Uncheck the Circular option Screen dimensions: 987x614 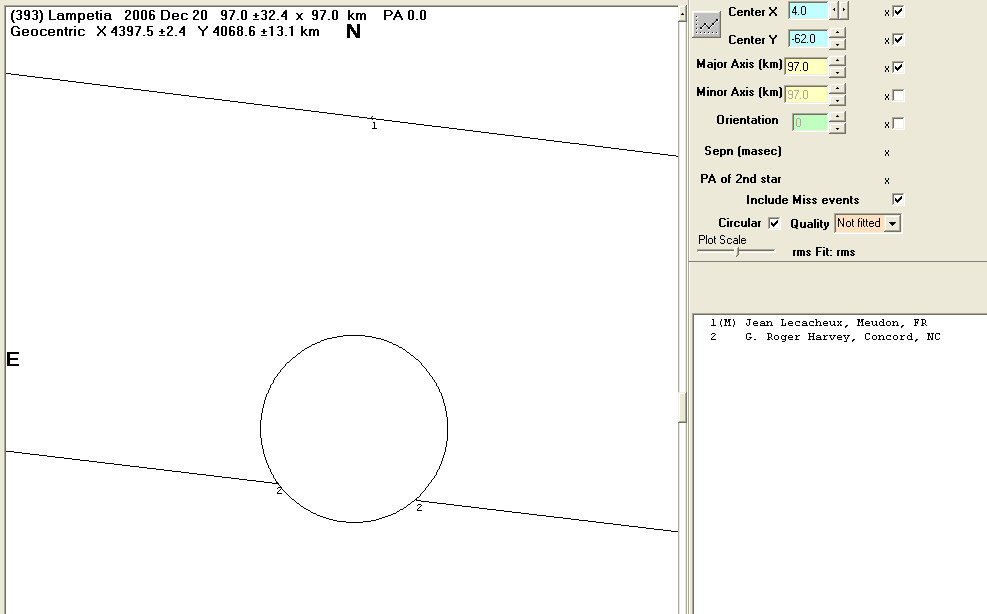coord(774,223)
